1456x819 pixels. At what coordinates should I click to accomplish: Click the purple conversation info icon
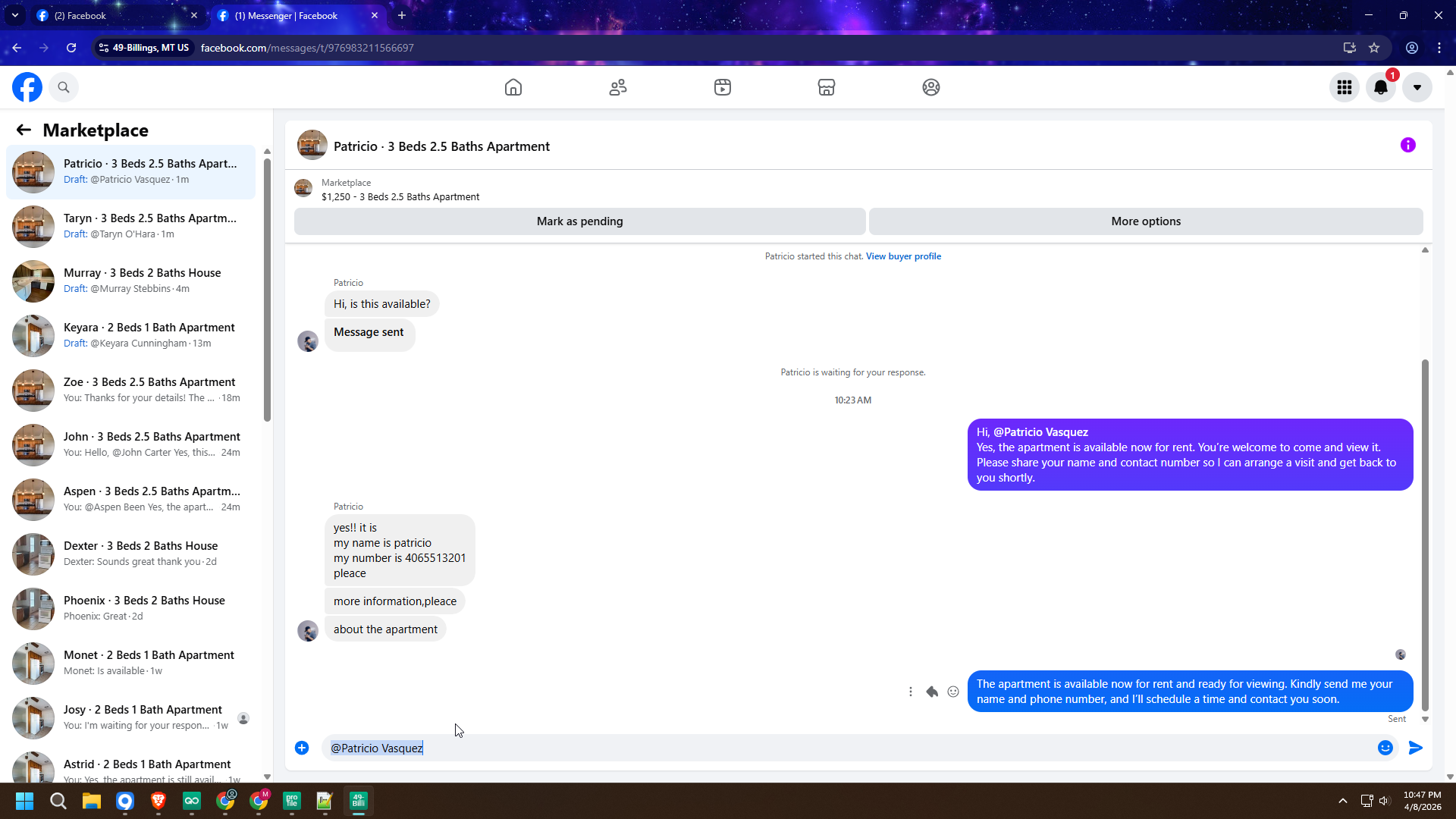pos(1408,145)
